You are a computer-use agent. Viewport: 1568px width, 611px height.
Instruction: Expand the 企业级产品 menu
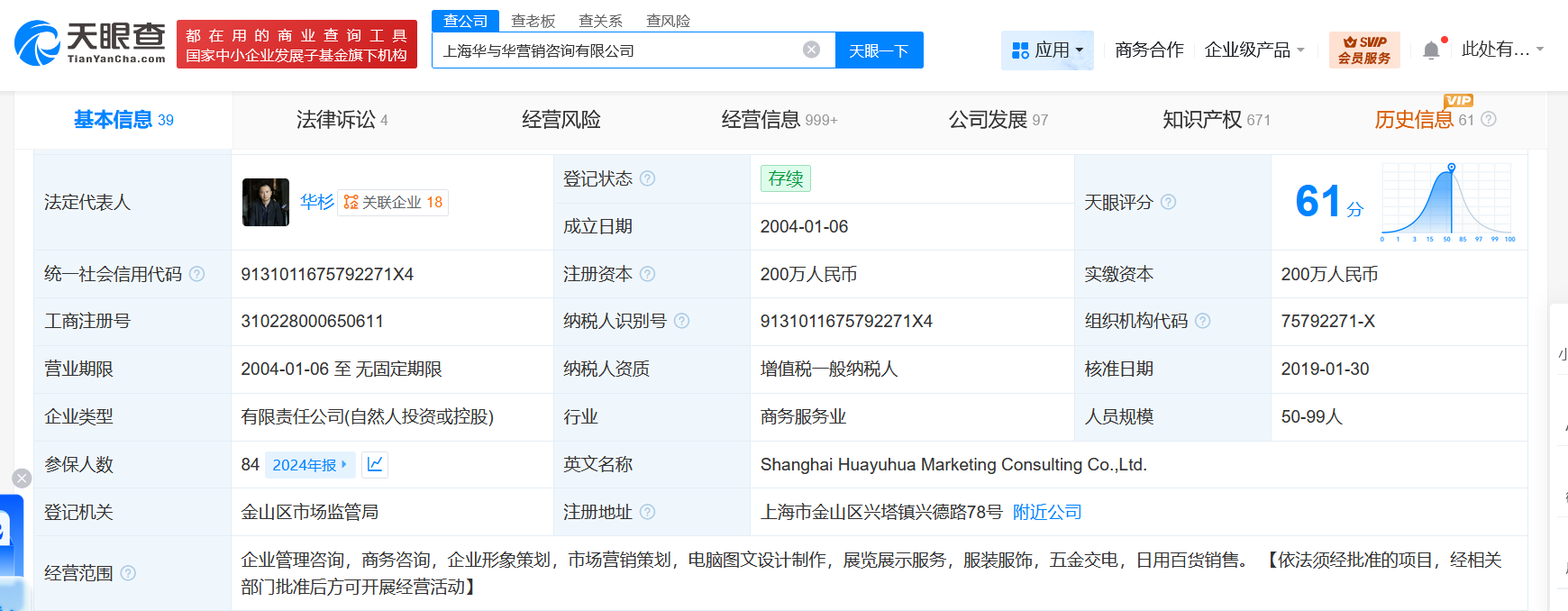tap(1254, 50)
